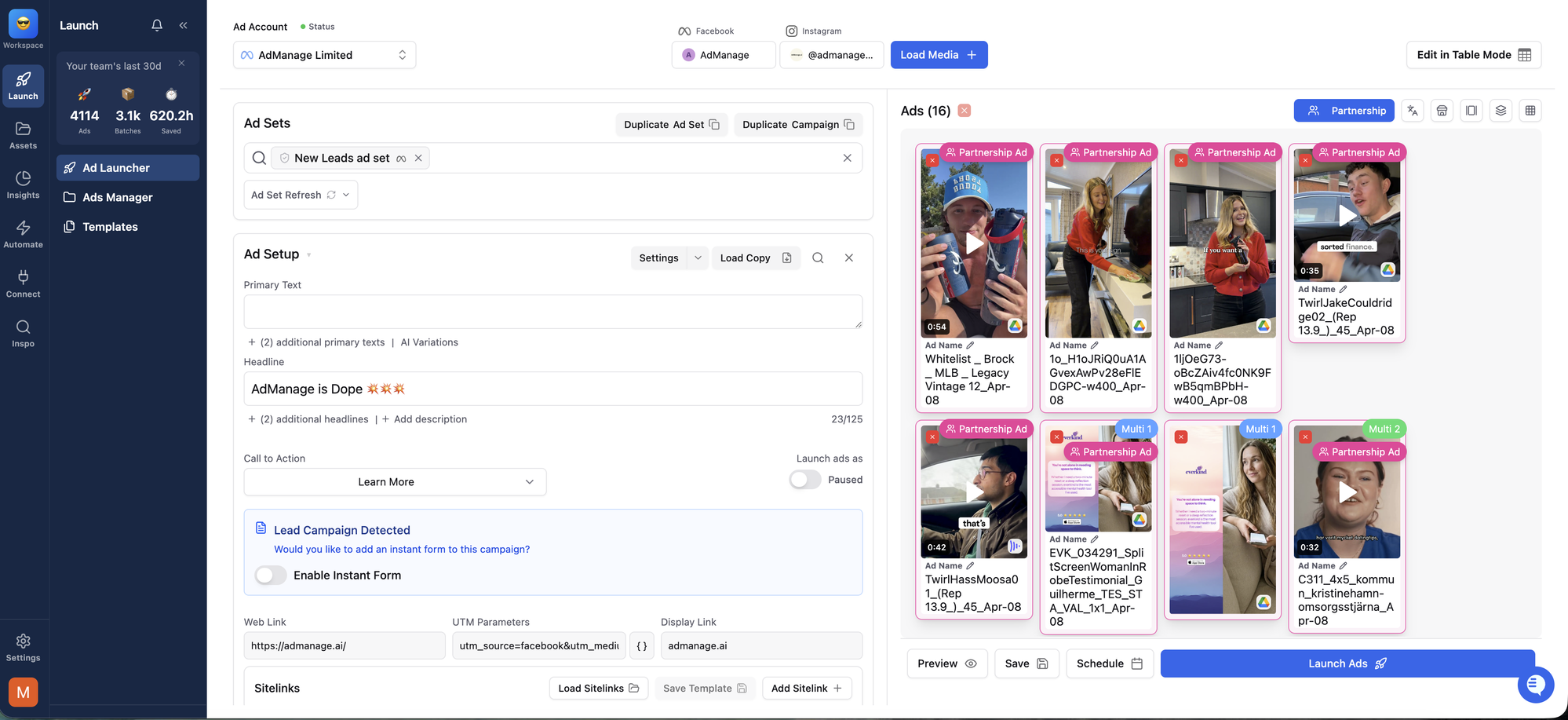Open the Facebook page AdManage selector

(x=724, y=55)
